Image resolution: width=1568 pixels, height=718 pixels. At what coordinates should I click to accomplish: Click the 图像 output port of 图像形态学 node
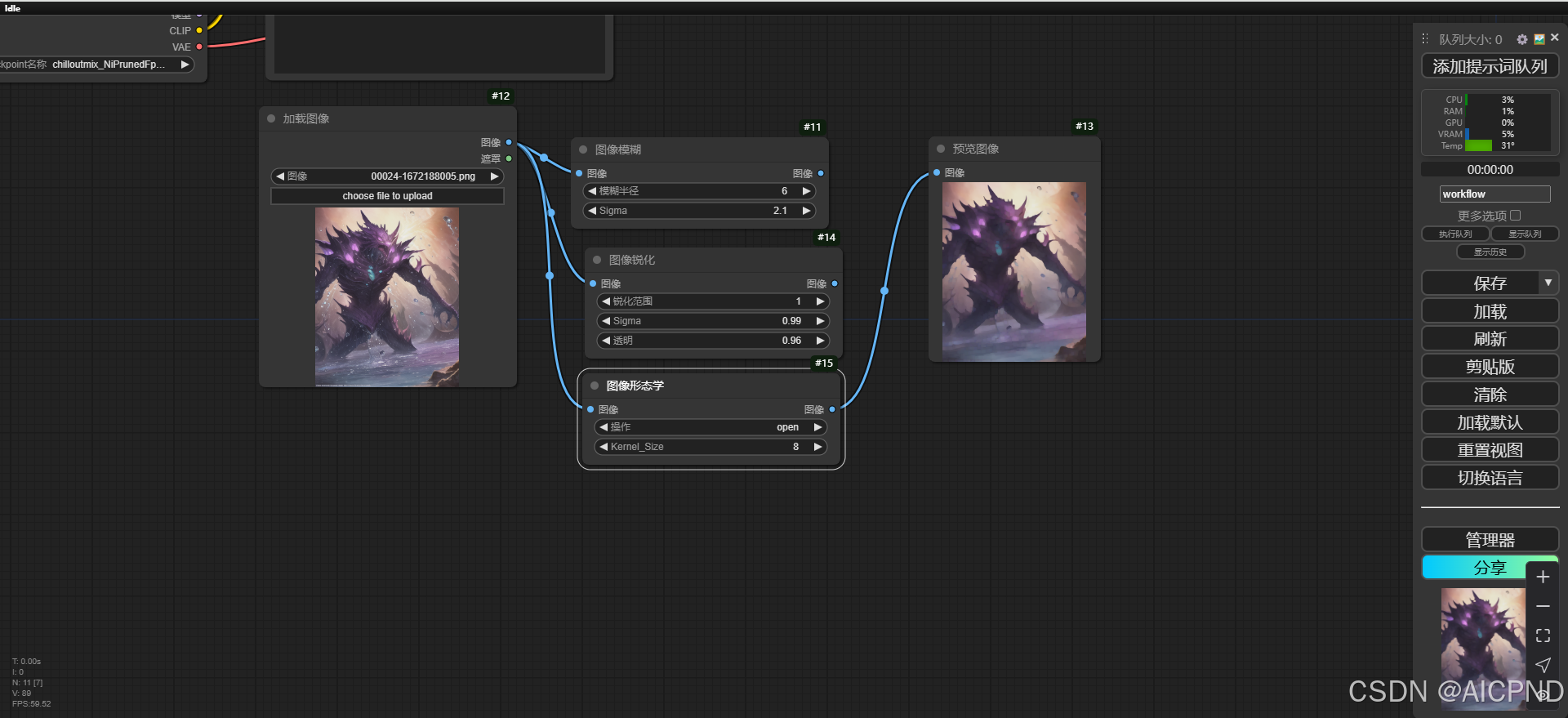(x=832, y=409)
